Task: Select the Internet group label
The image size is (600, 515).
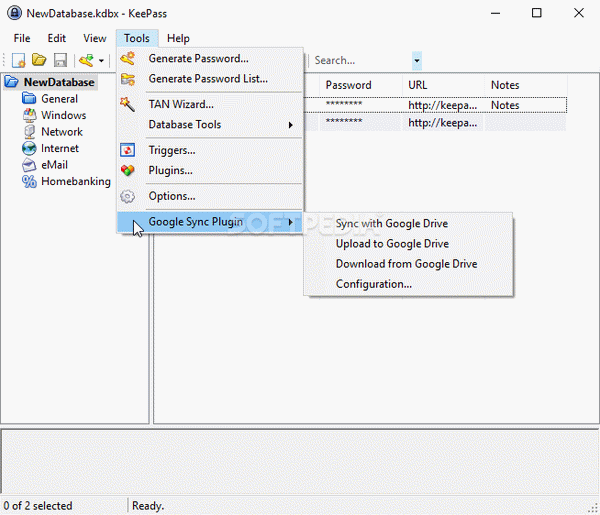Action: tap(60, 148)
